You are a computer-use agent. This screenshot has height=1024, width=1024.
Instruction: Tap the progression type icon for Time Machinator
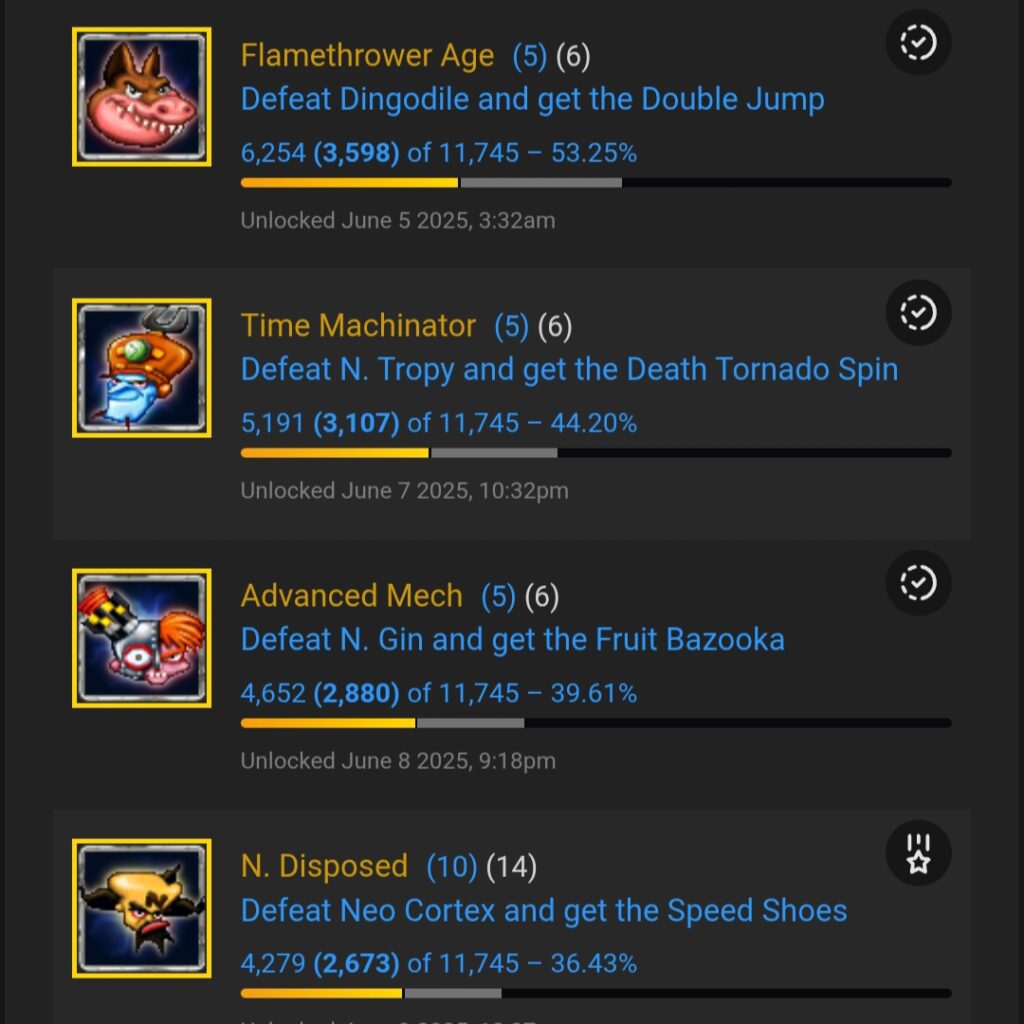click(x=918, y=313)
